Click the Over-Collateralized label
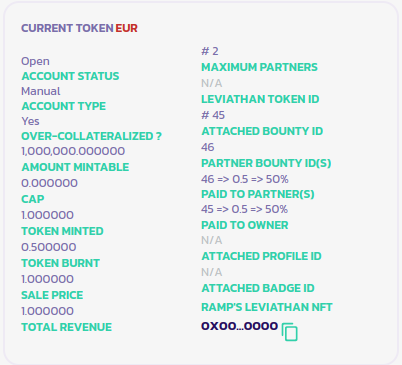The height and width of the screenshot is (365, 402). (x=91, y=136)
